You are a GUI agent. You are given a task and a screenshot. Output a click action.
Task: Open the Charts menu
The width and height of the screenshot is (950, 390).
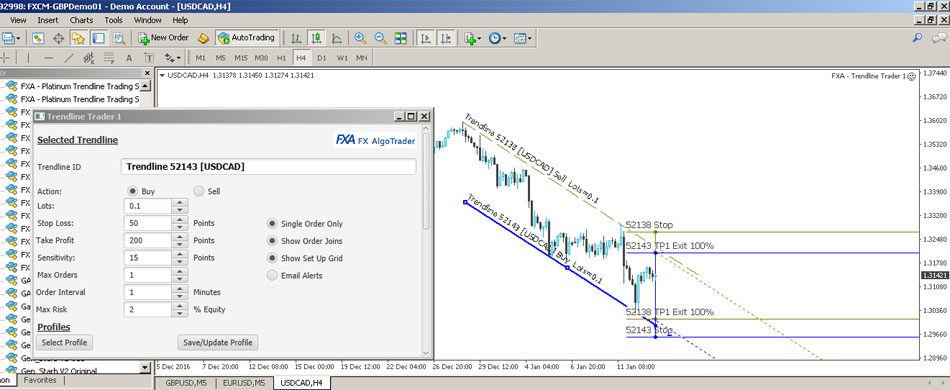[x=81, y=20]
